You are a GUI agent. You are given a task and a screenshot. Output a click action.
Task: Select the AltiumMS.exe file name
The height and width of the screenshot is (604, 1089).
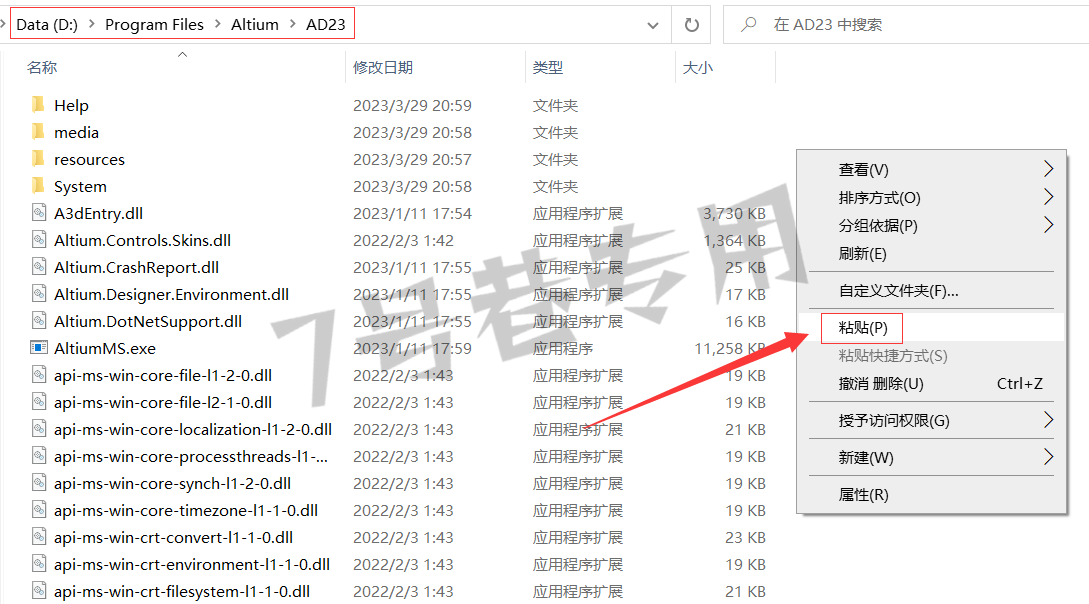[105, 349]
